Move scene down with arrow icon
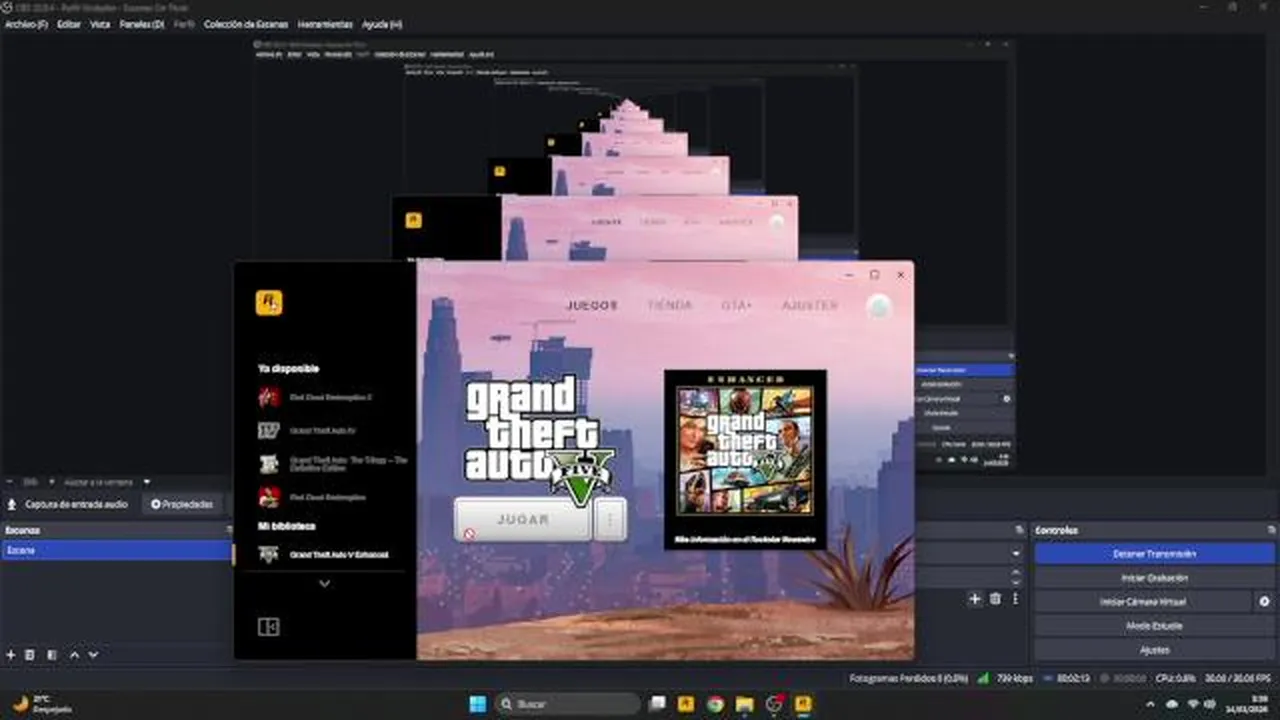This screenshot has height=720, width=1280. 93,655
